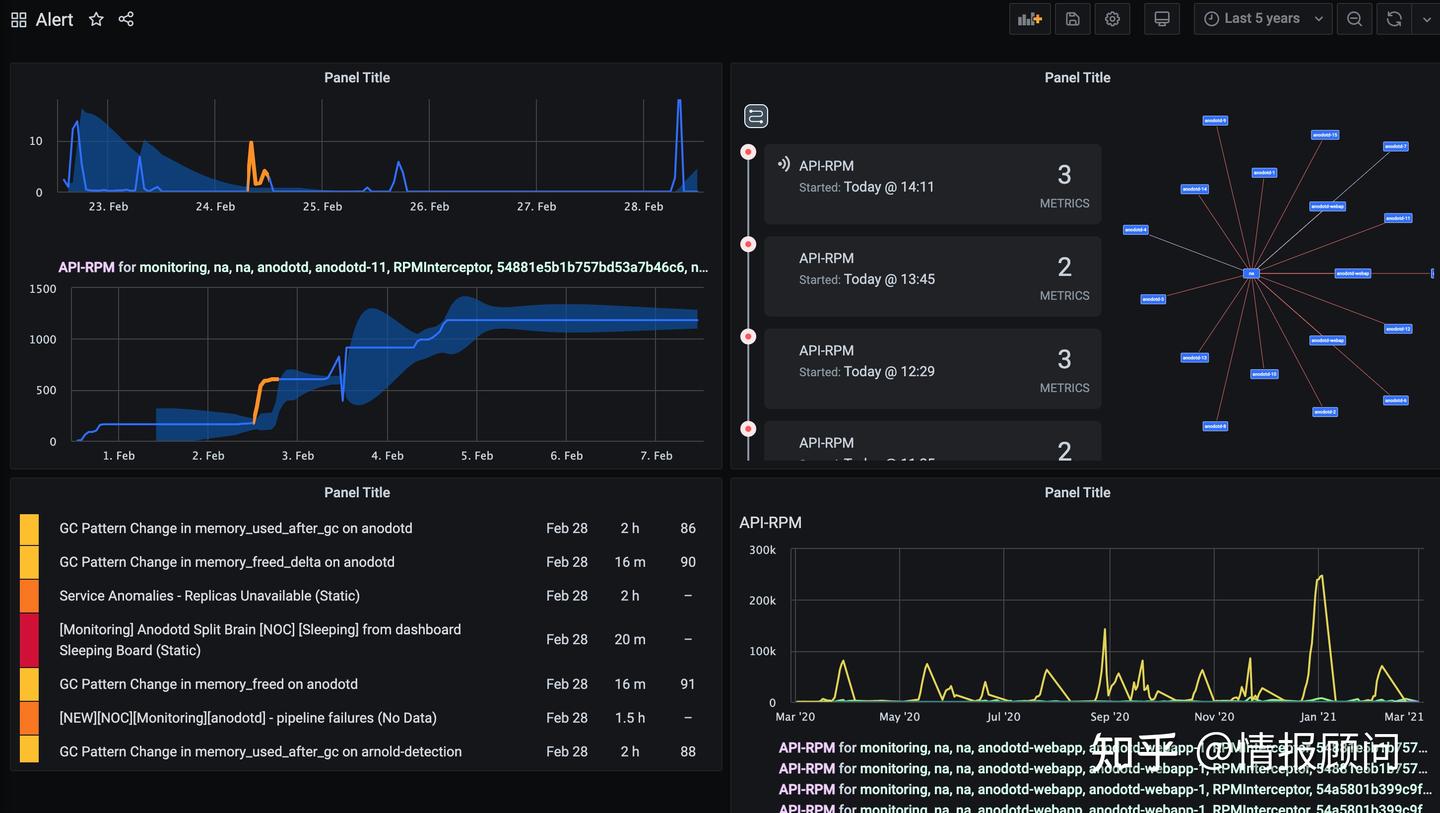
Task: Click the central na node in the topology graph
Action: coord(1251,272)
